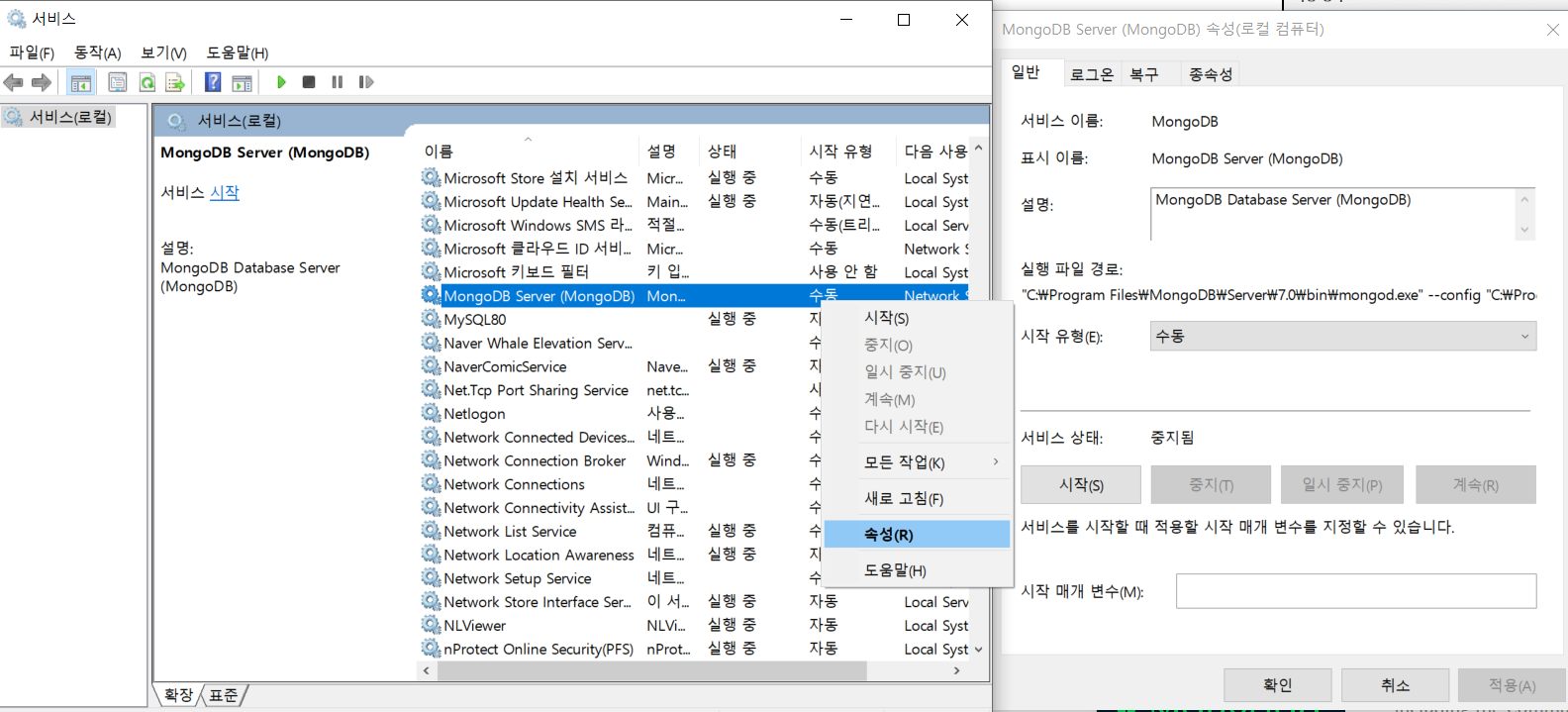Stop the service with the square stop icon

[x=309, y=82]
